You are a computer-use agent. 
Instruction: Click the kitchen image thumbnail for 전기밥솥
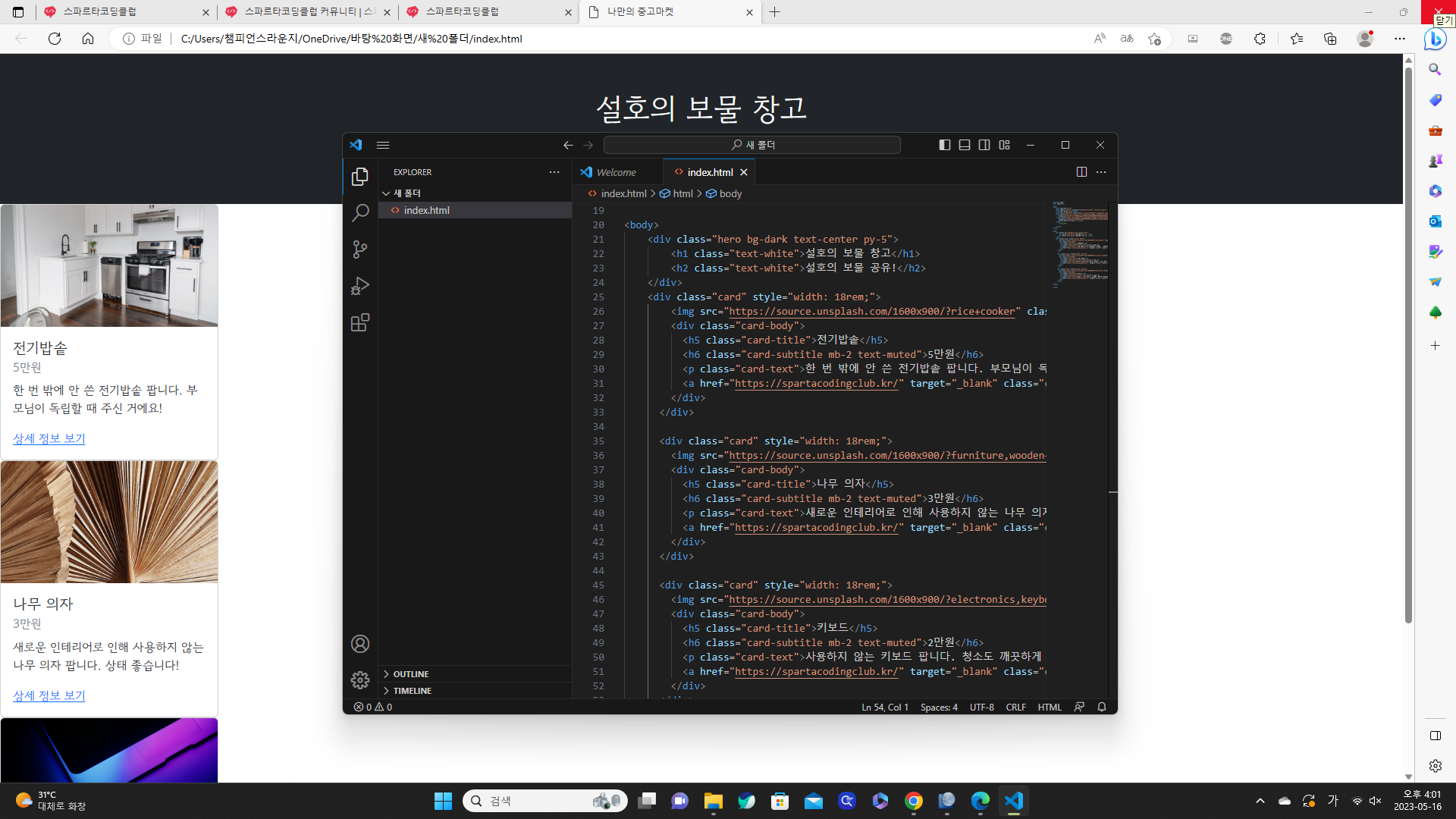[x=109, y=265]
